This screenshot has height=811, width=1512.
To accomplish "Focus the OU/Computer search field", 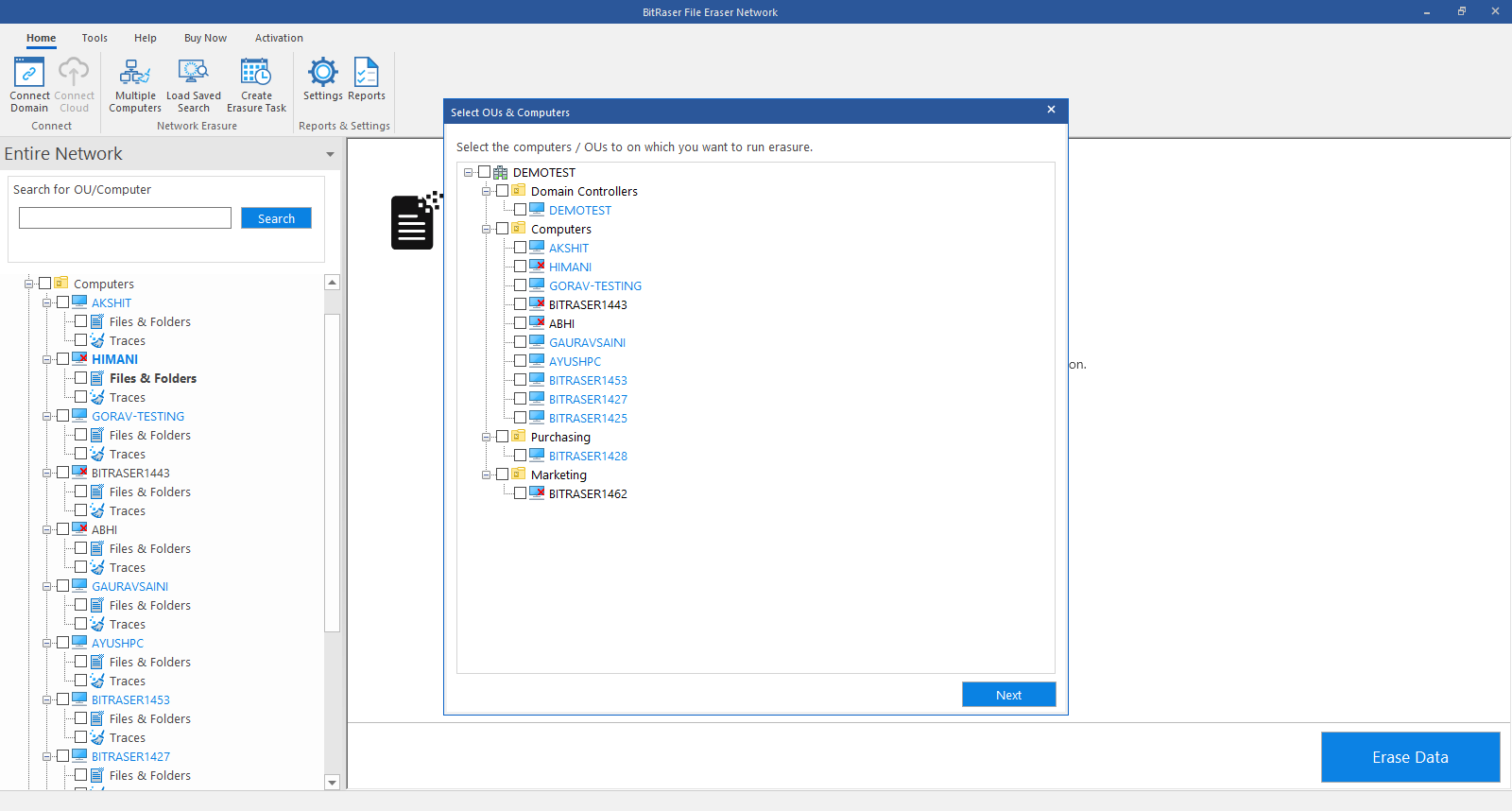I will point(125,218).
